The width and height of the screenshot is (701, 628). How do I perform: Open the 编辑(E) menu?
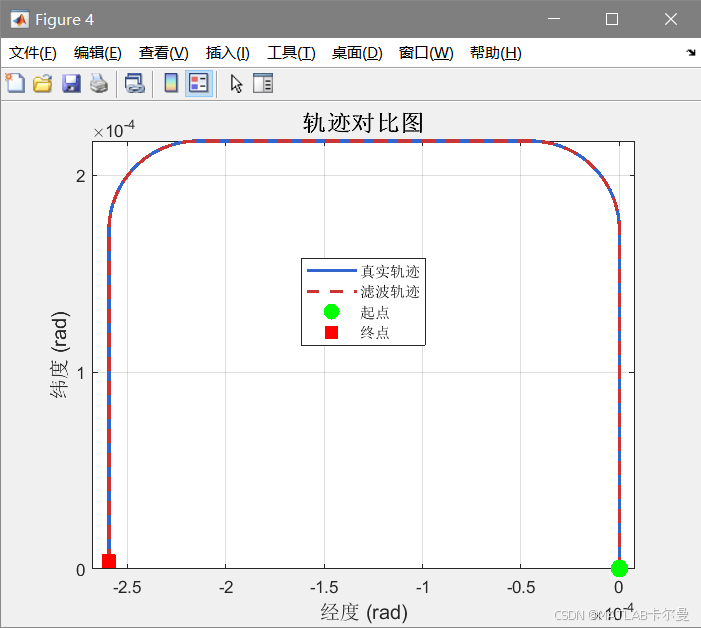97,53
